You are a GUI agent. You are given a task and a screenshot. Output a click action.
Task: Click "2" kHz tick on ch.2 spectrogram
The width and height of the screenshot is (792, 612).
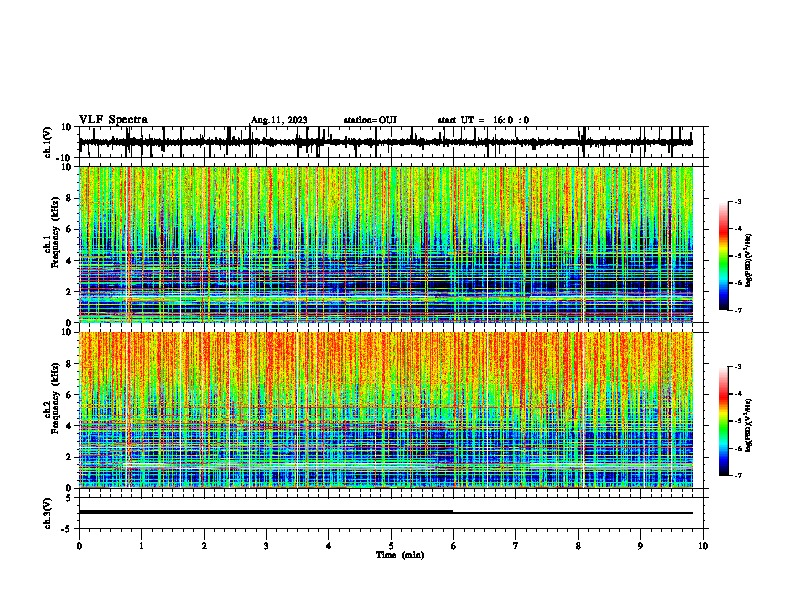pyautogui.click(x=69, y=457)
